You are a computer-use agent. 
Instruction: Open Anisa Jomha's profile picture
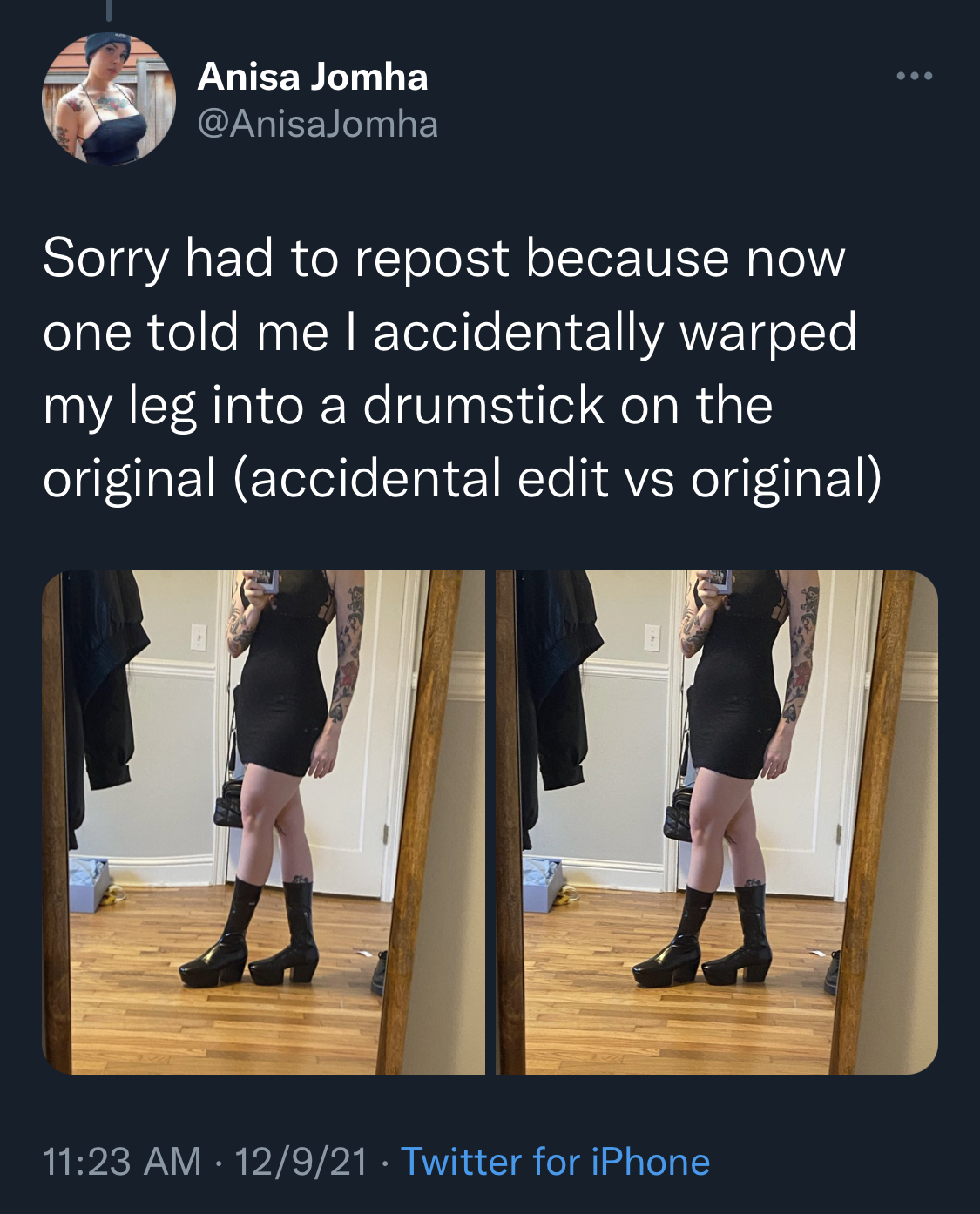click(109, 98)
